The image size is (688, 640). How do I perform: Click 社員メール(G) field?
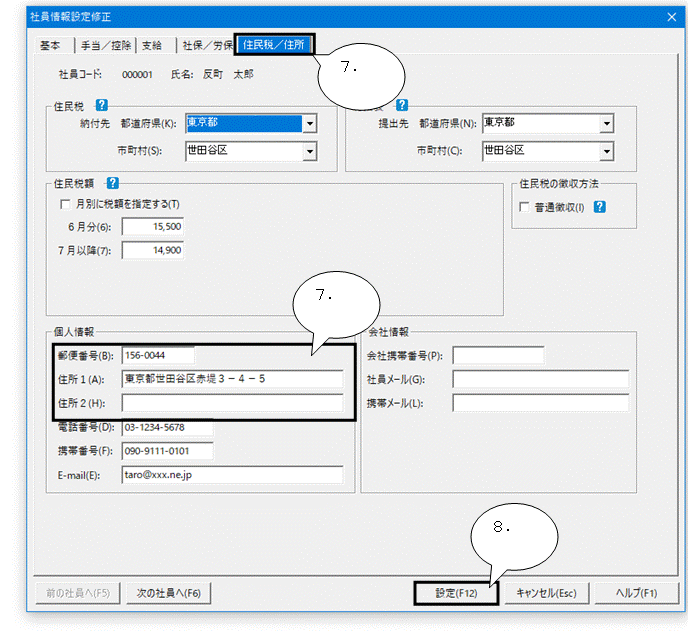(x=541, y=379)
